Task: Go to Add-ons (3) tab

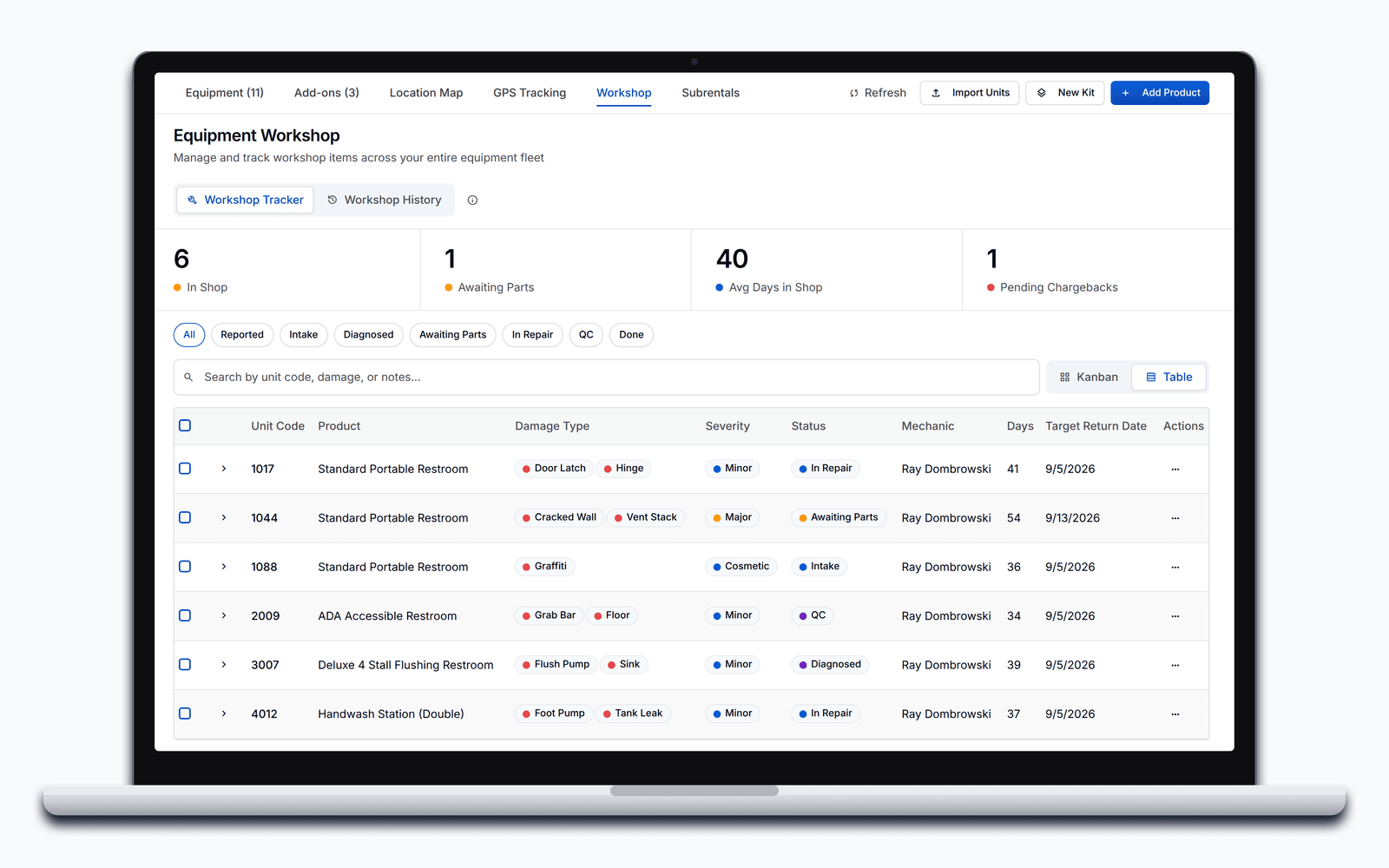Action: coord(326,93)
